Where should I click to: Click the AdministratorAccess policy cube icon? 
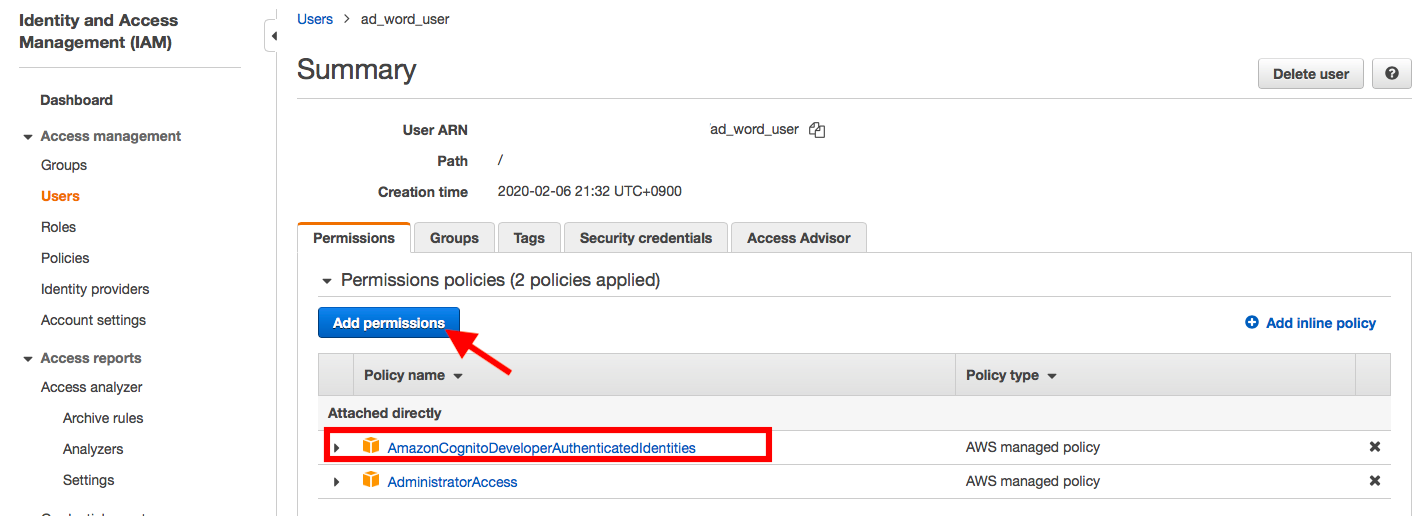(x=371, y=481)
